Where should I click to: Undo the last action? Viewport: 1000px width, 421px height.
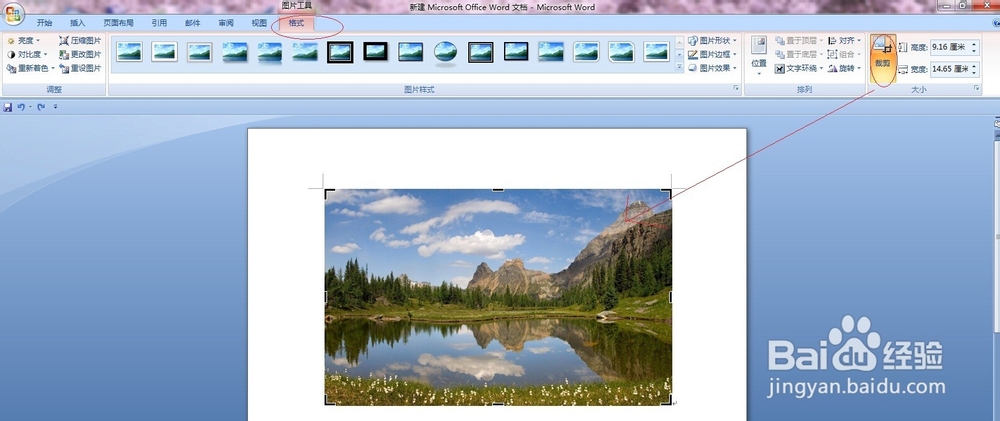pos(20,107)
